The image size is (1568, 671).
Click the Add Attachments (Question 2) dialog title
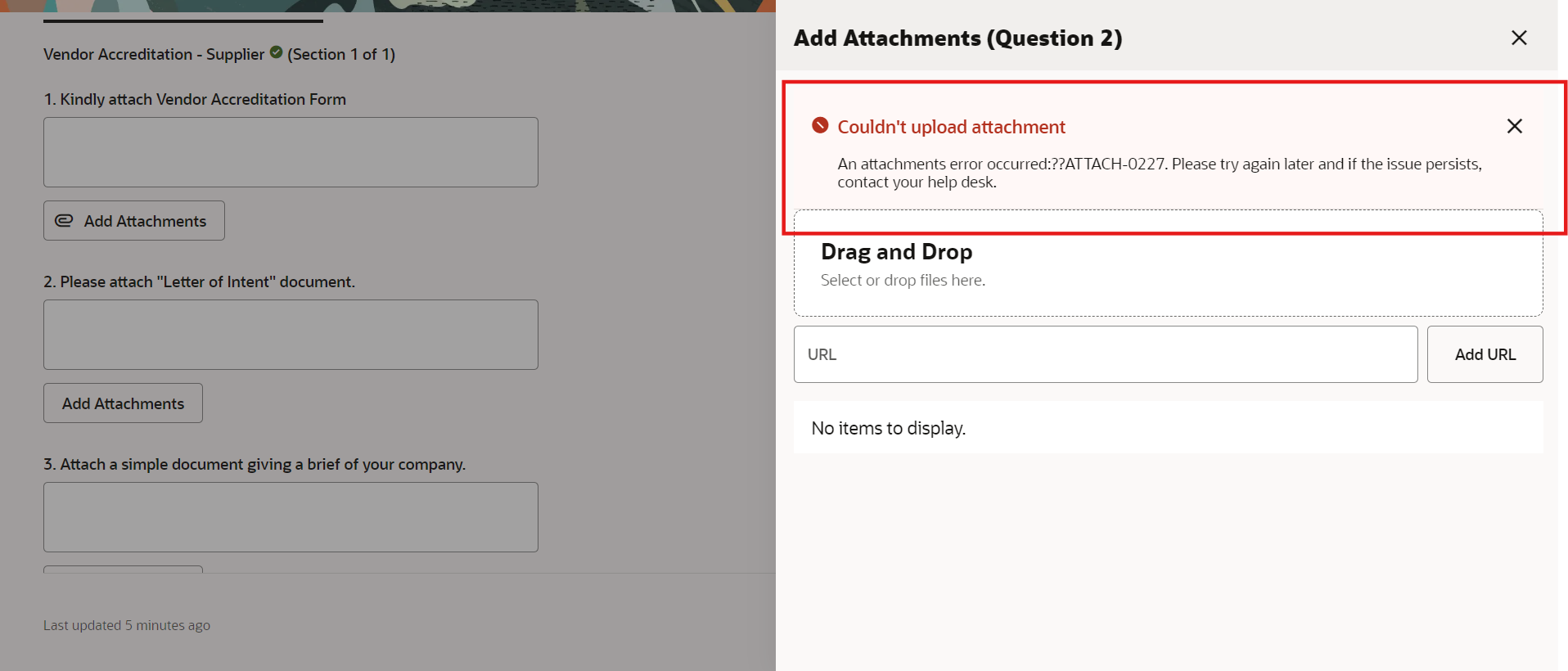pos(957,38)
